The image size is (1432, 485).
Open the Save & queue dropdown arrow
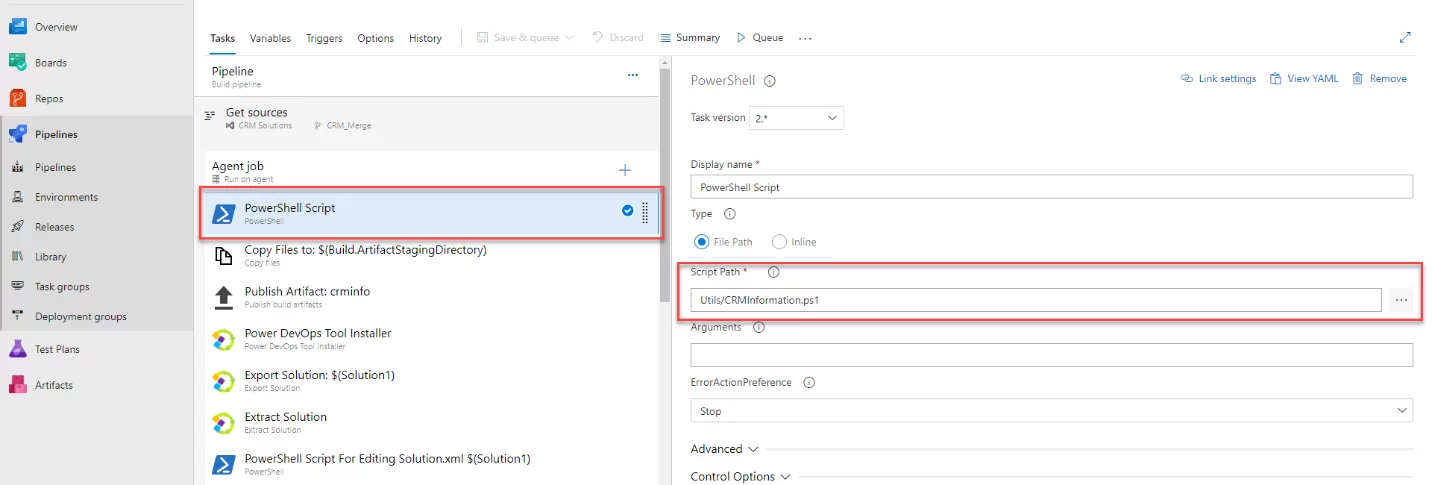(570, 38)
